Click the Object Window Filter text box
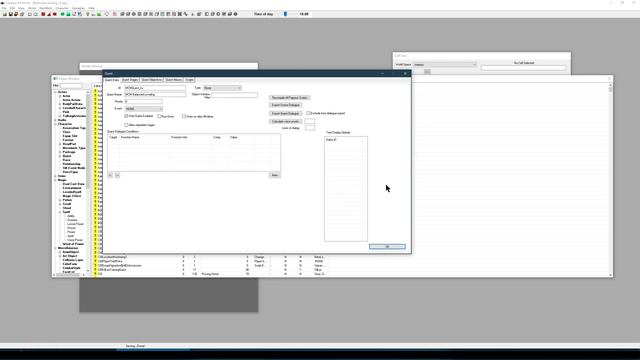 point(71,86)
